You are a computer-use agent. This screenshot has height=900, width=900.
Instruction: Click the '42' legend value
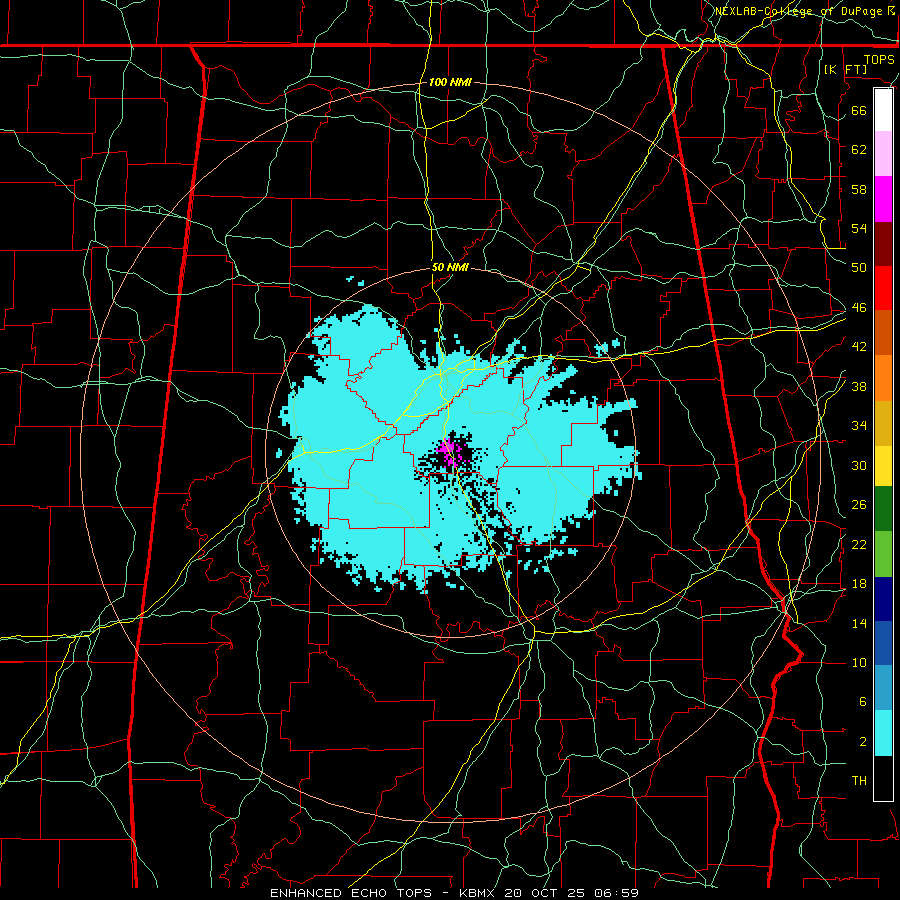[859, 347]
